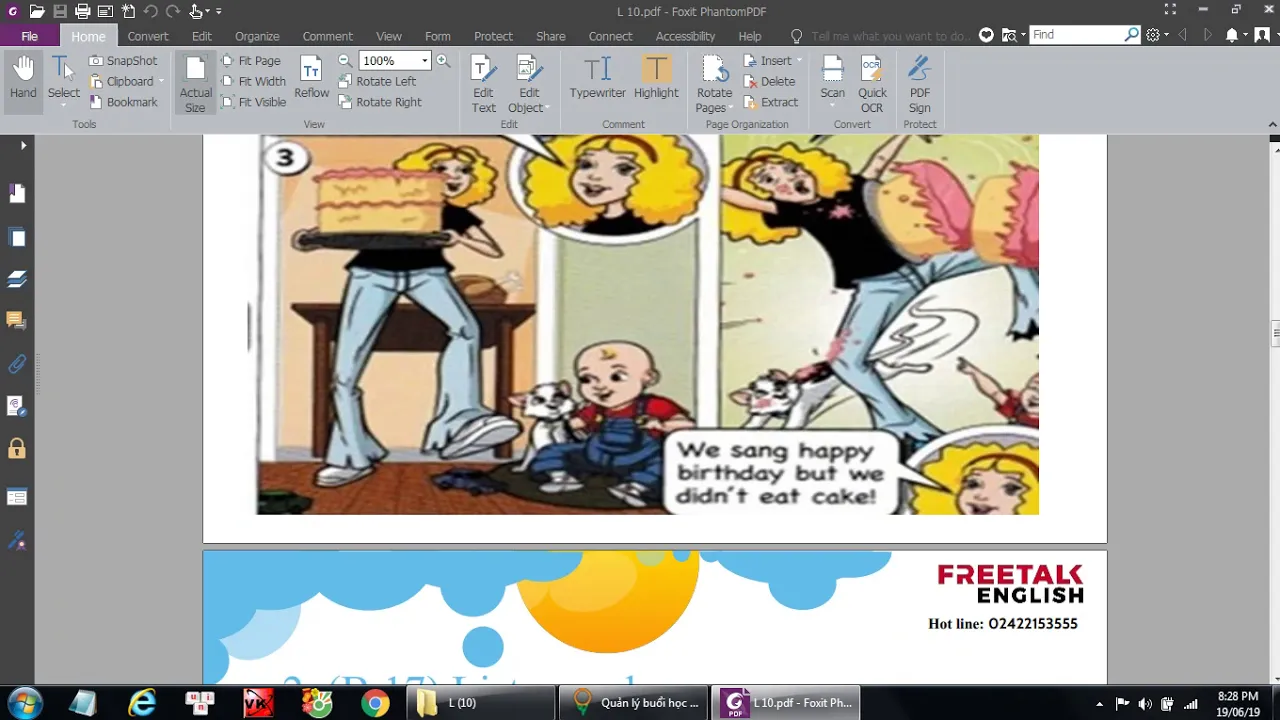Open the L (10) folder taskbar button
The width and height of the screenshot is (1280, 720).
481,703
